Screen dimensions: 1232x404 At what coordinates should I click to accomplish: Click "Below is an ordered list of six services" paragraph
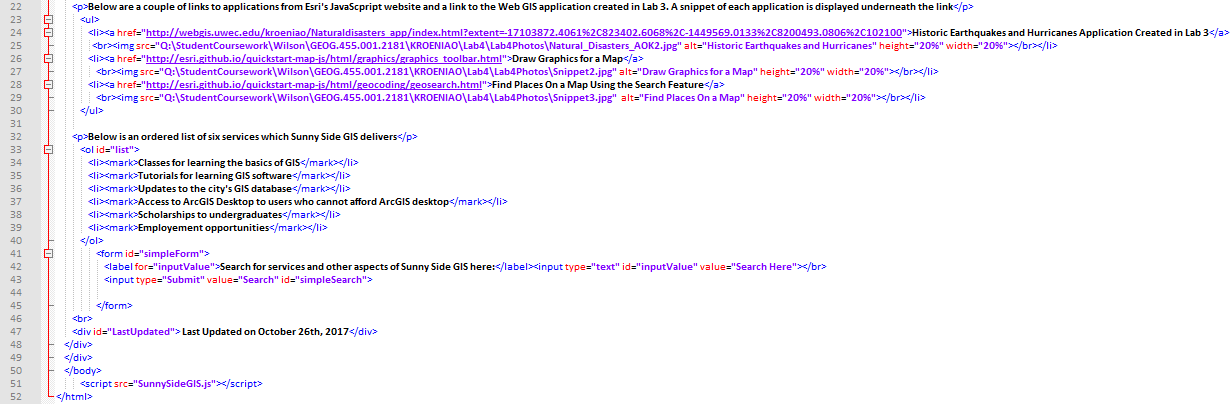242,137
